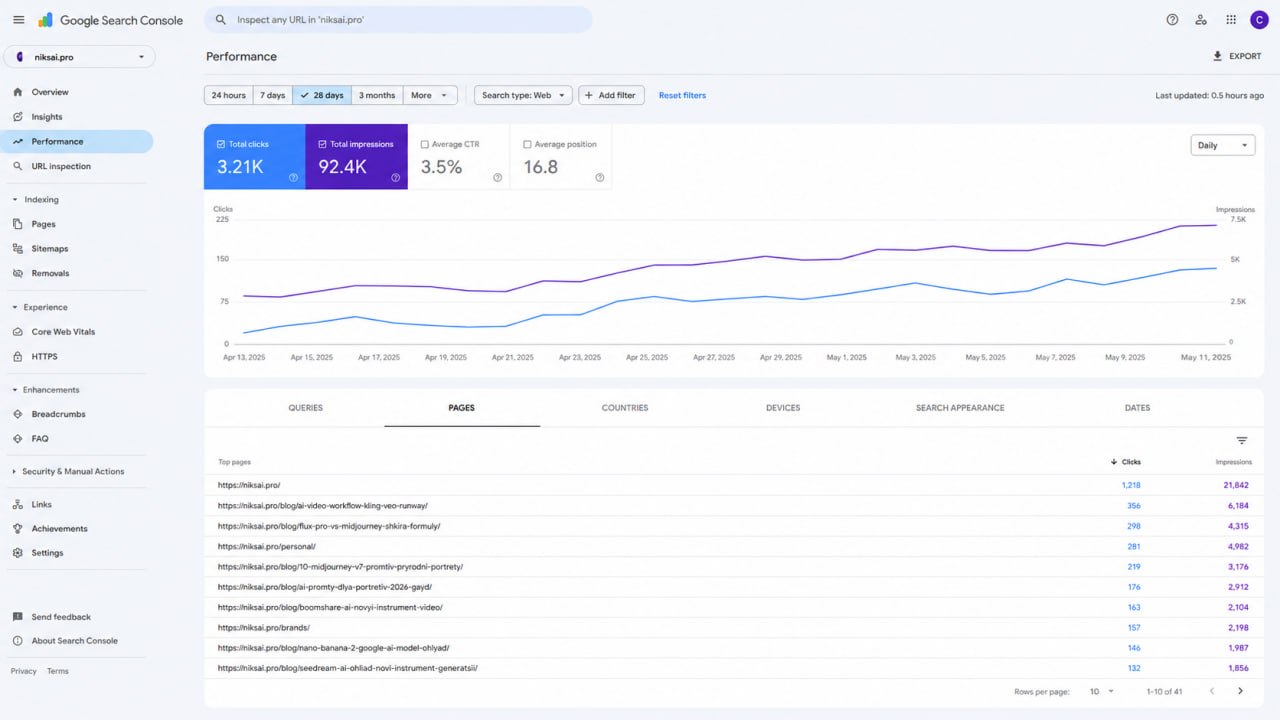The width and height of the screenshot is (1280, 720).
Task: Open the Google apps grid icon
Action: click(x=1231, y=20)
